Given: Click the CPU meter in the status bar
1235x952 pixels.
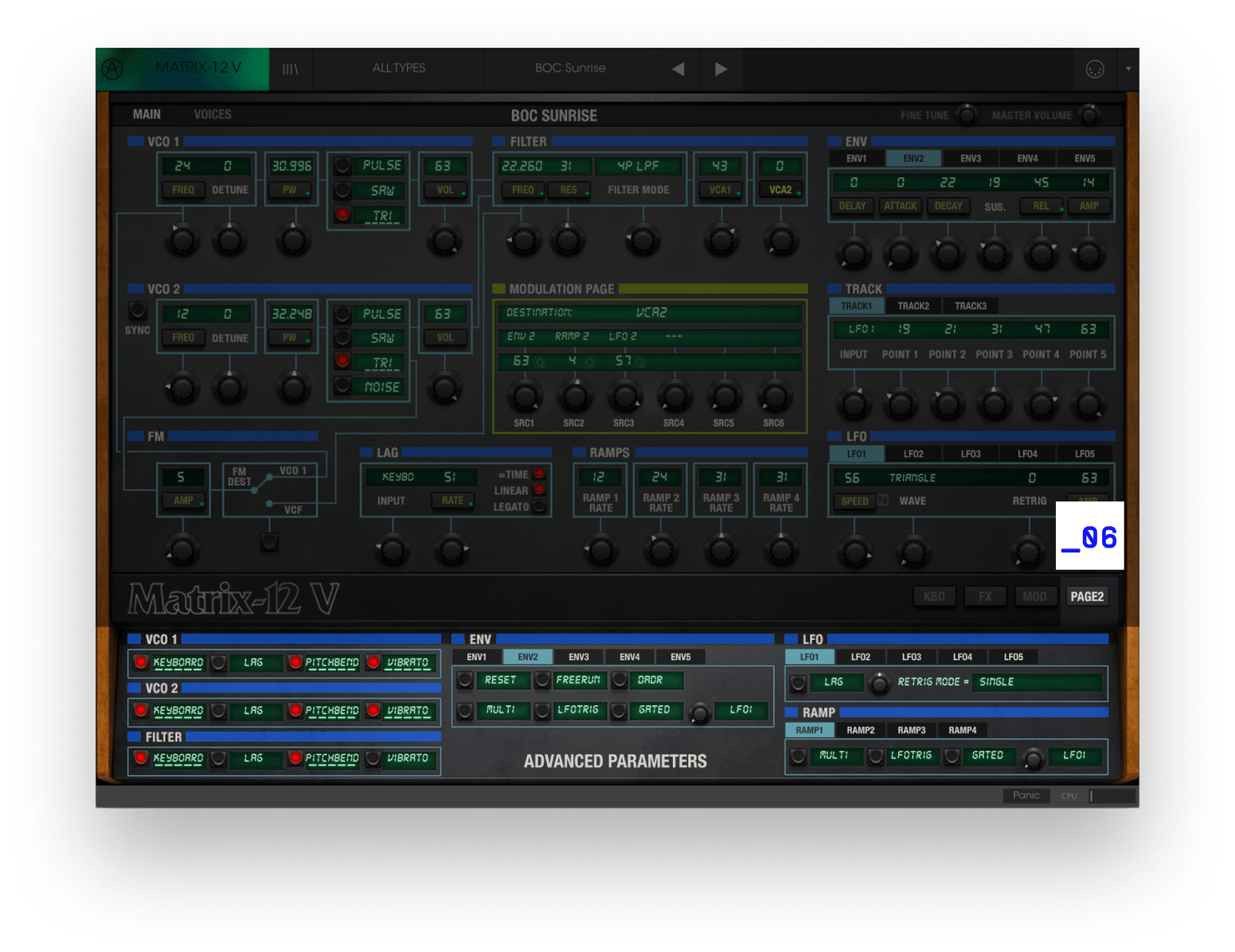Looking at the screenshot, I should coord(1112,796).
